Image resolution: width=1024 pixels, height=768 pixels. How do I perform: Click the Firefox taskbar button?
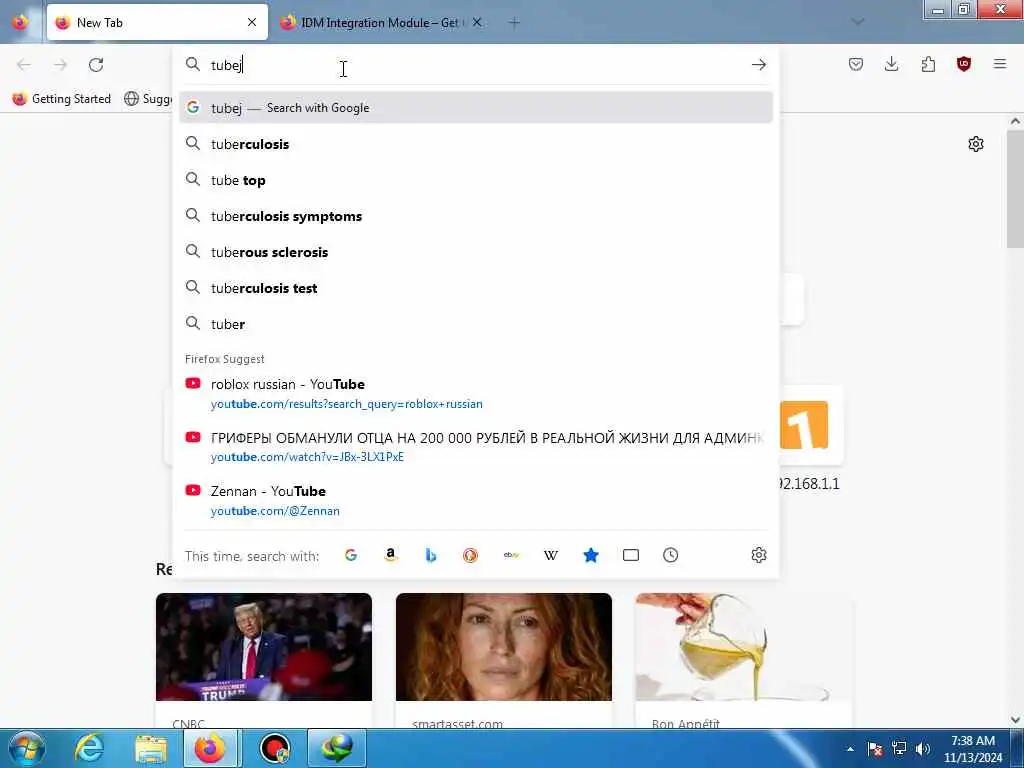(212, 748)
